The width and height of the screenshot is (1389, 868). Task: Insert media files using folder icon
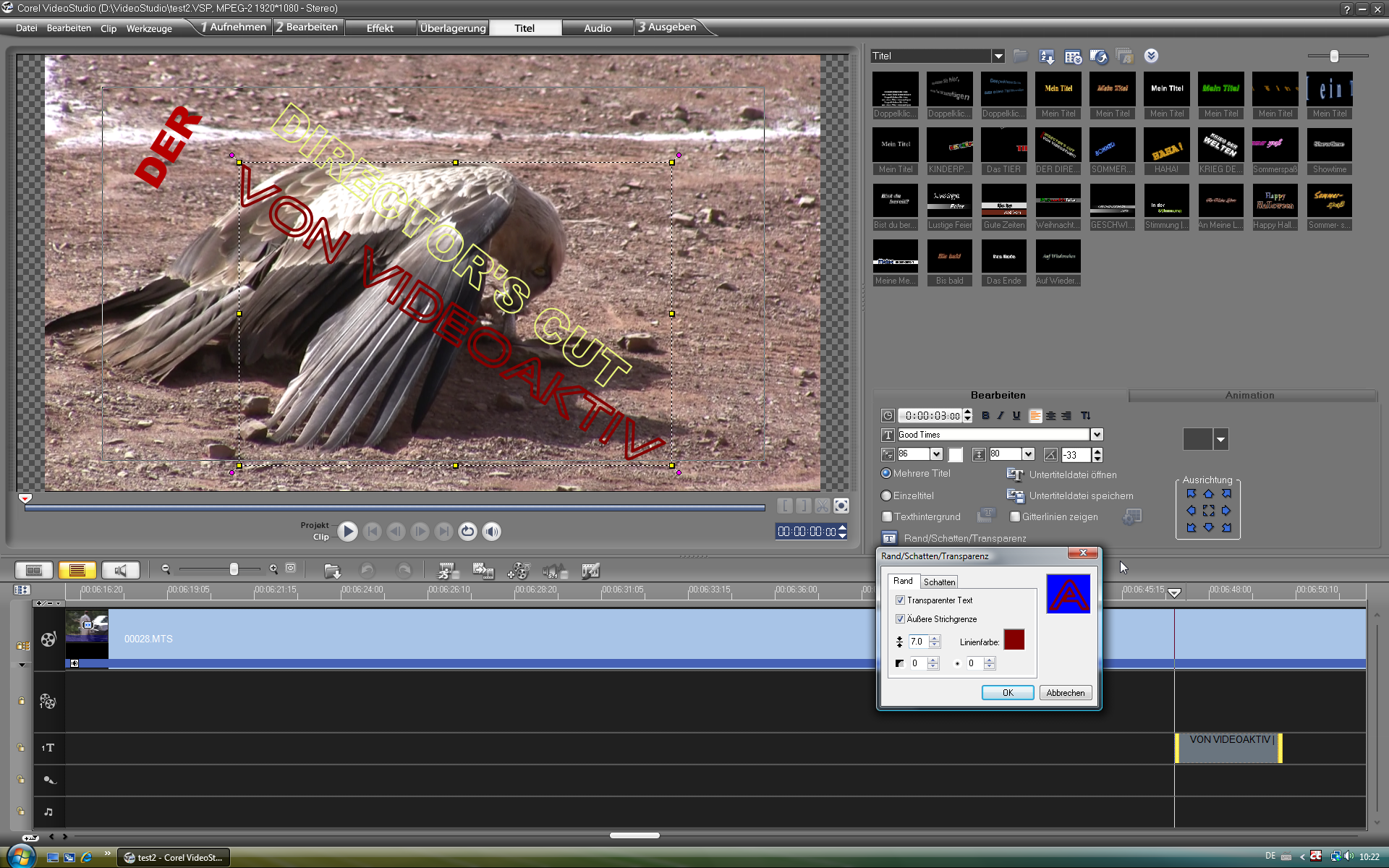[332, 571]
